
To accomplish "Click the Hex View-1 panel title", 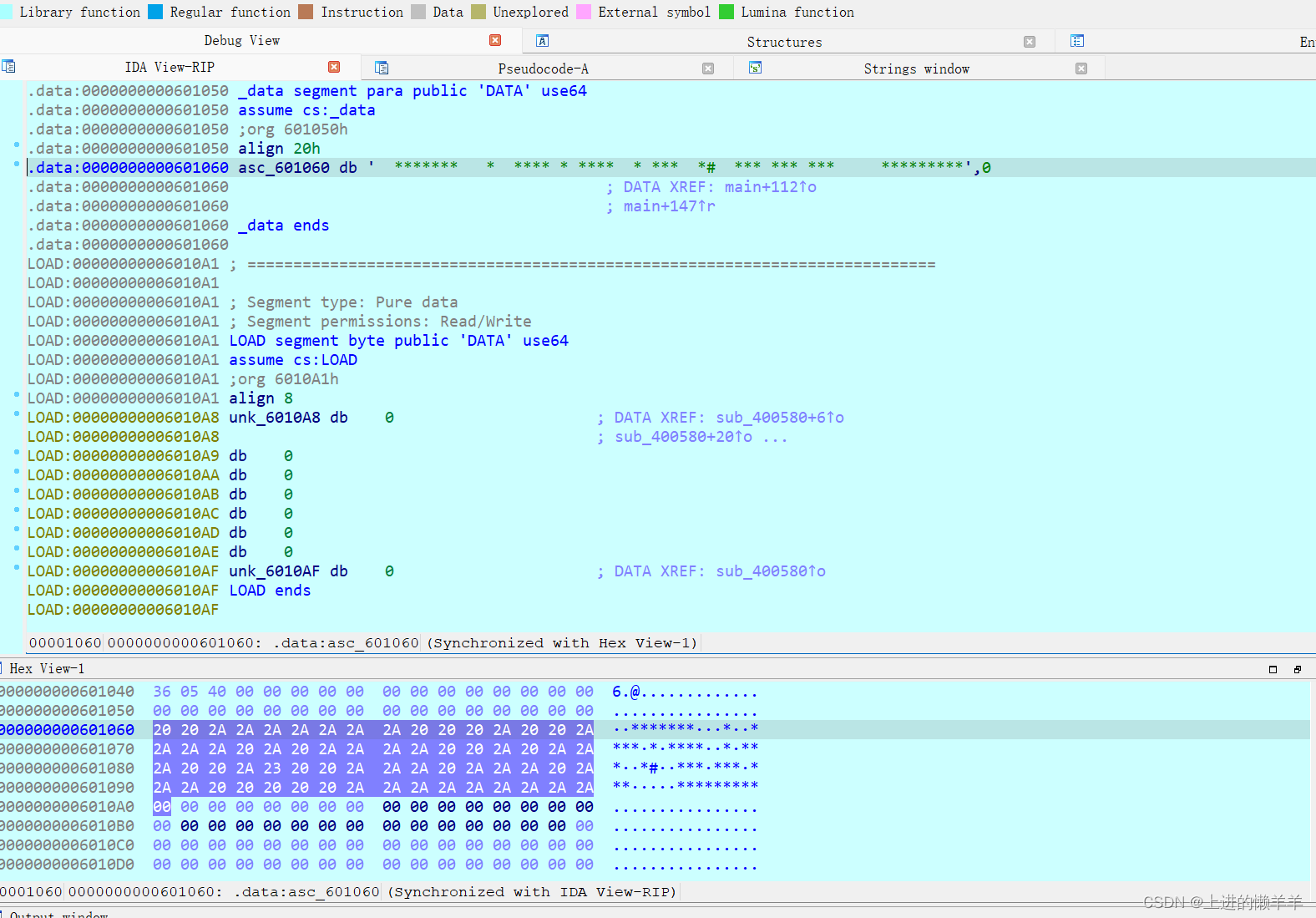I will tap(47, 668).
